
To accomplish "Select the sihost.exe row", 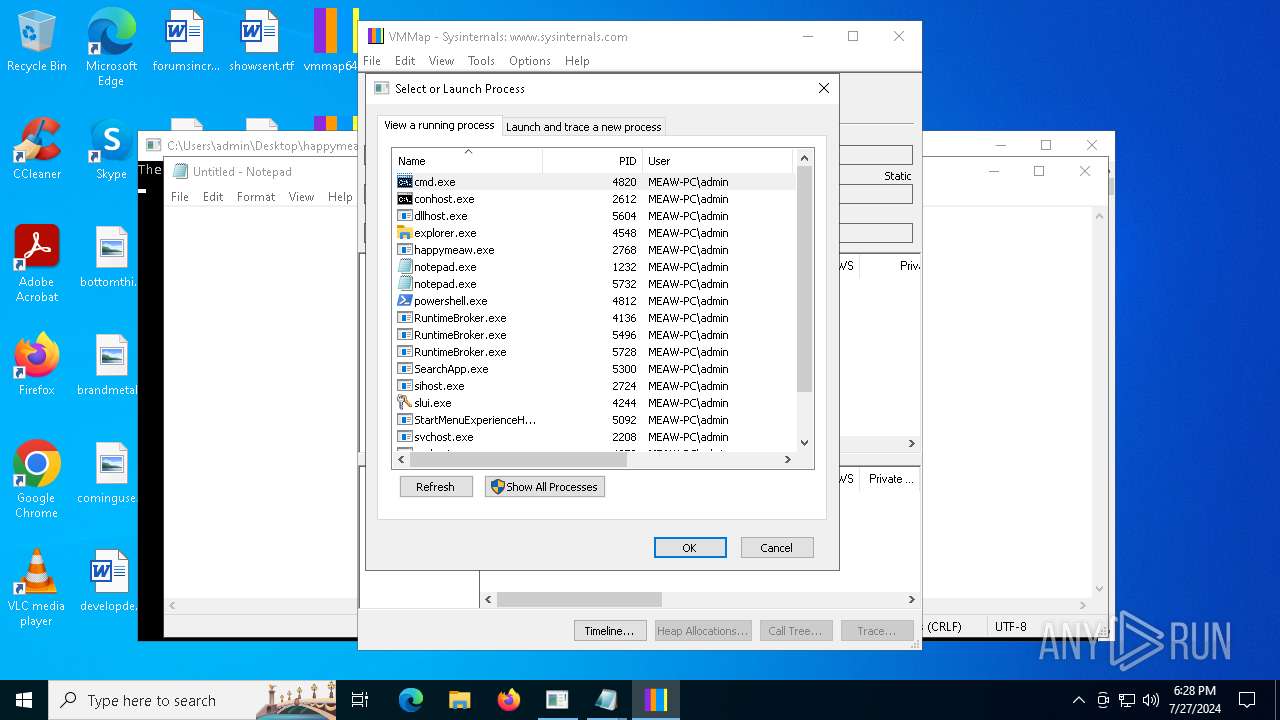I will click(595, 386).
